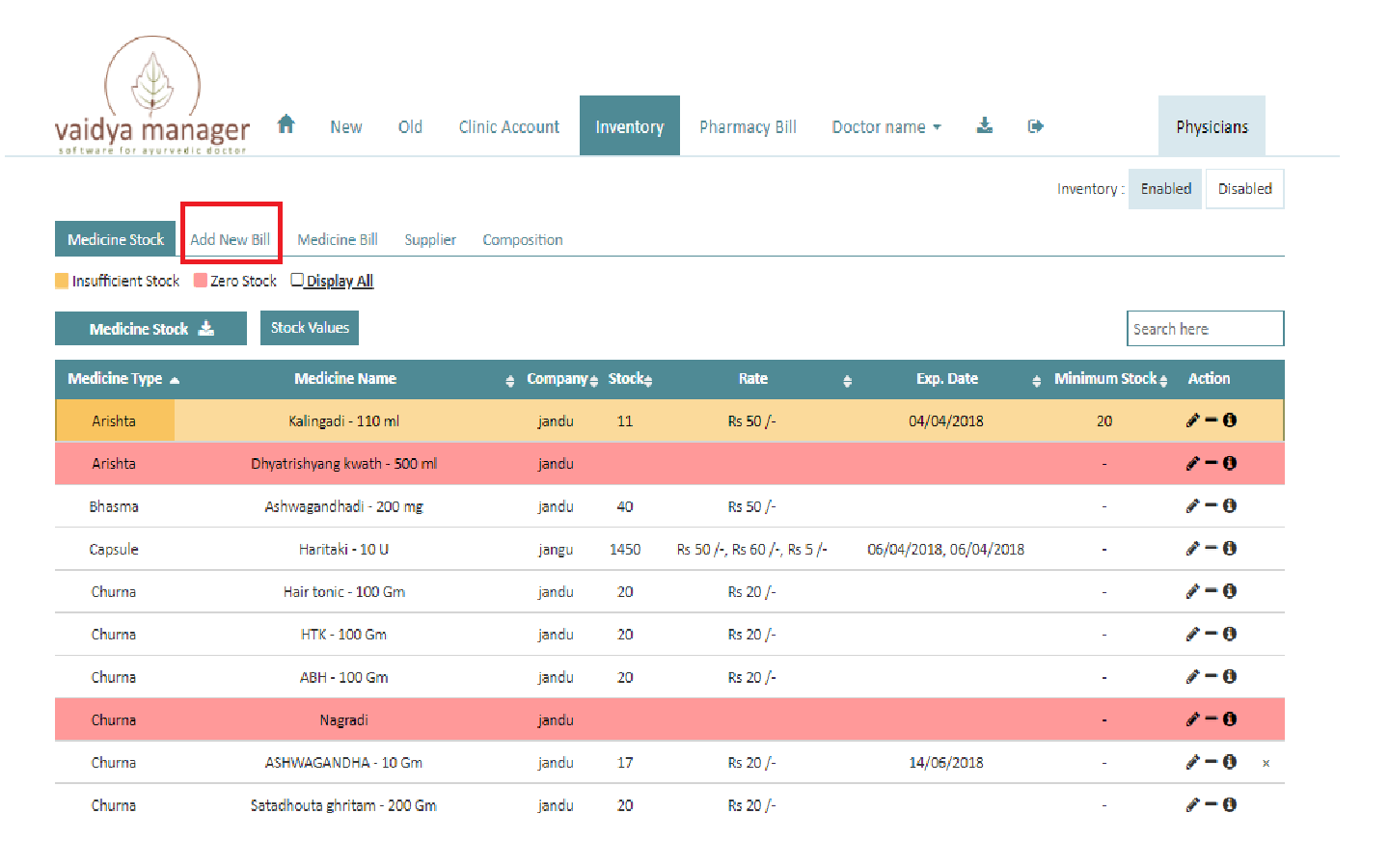Select the jangu company cell
This screenshot has width=1389, height=868.
pos(556,550)
